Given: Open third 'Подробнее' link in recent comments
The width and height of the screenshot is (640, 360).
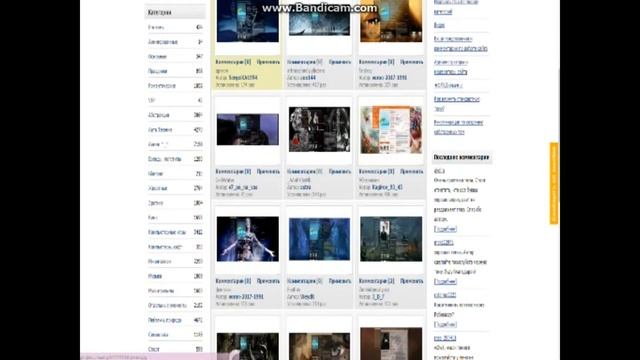Looking at the screenshot, I should click(445, 324).
